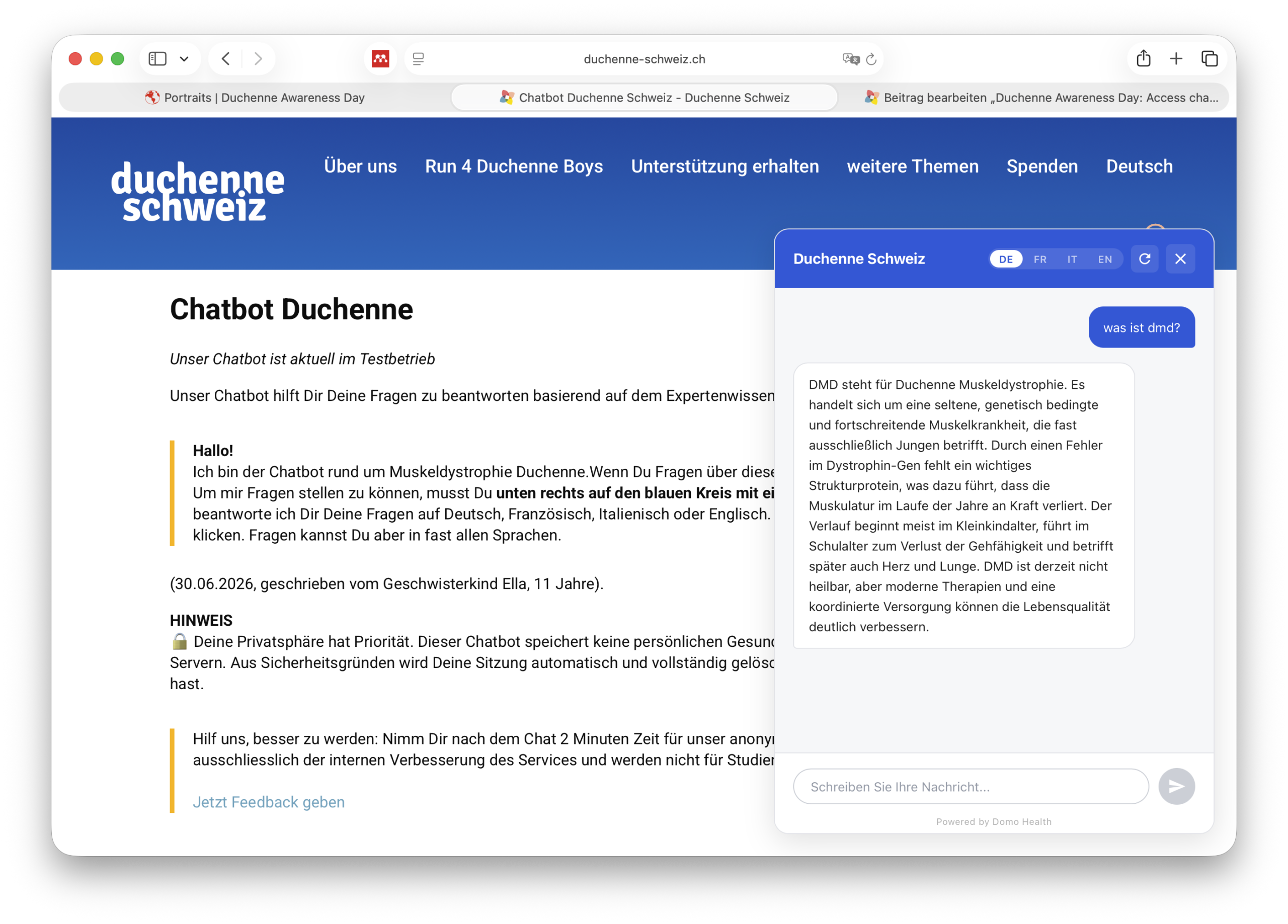Open the Über uns menu
The width and height of the screenshot is (1288, 924).
360,166
